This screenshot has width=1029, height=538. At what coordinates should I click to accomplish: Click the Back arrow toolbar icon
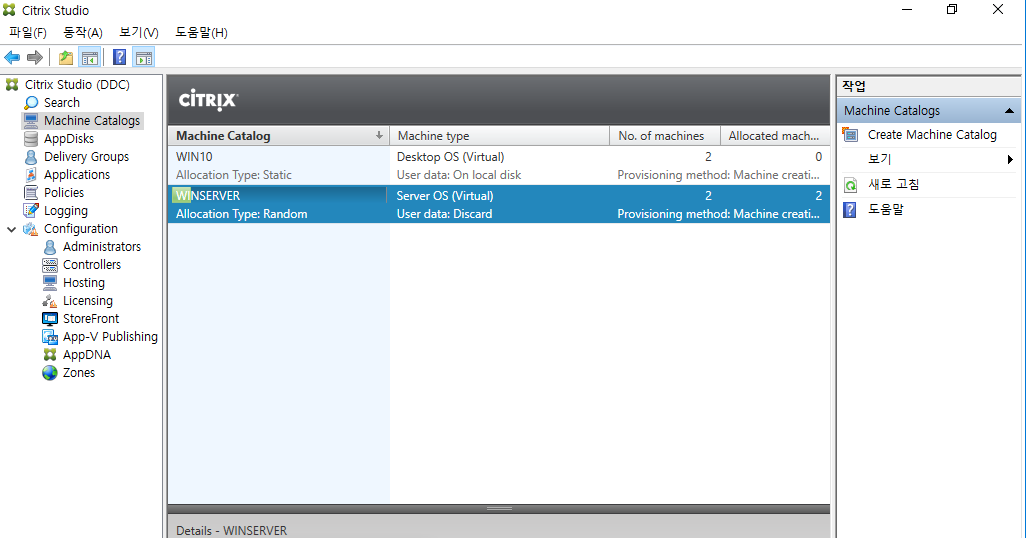pos(12,58)
